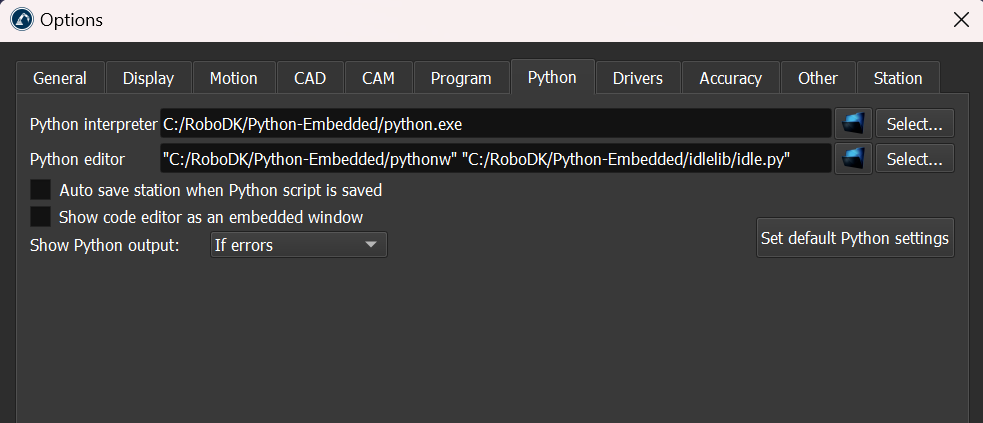The width and height of the screenshot is (983, 423).
Task: Switch to the CAM tab
Action: coord(378,78)
